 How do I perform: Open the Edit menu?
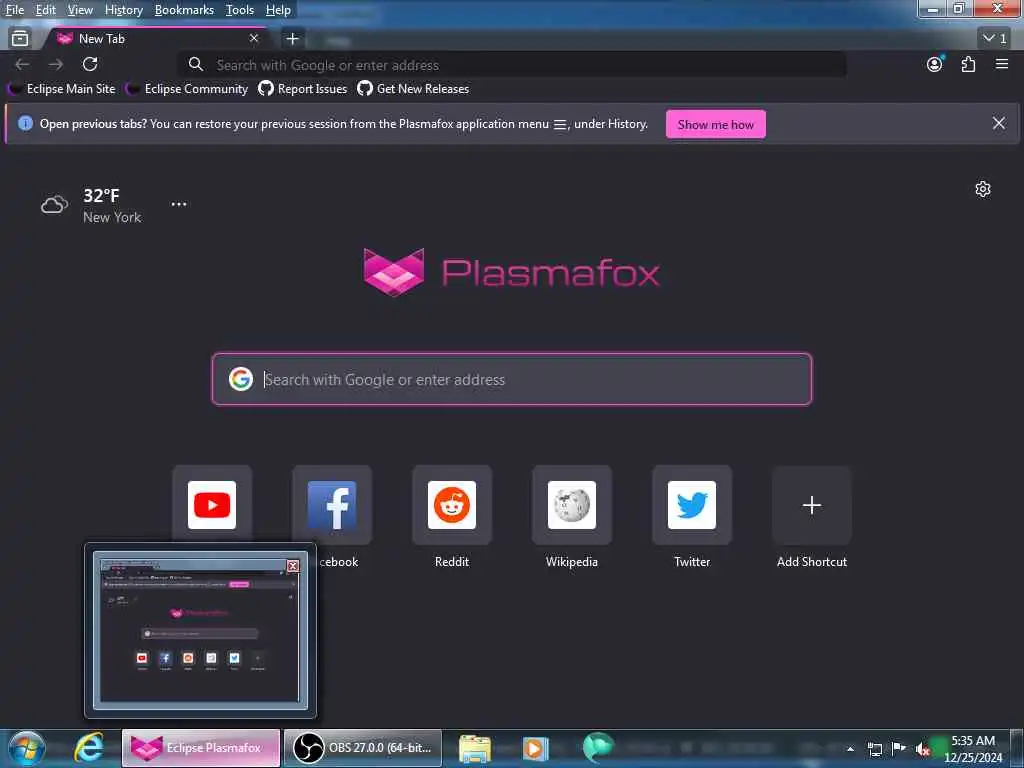tap(45, 10)
